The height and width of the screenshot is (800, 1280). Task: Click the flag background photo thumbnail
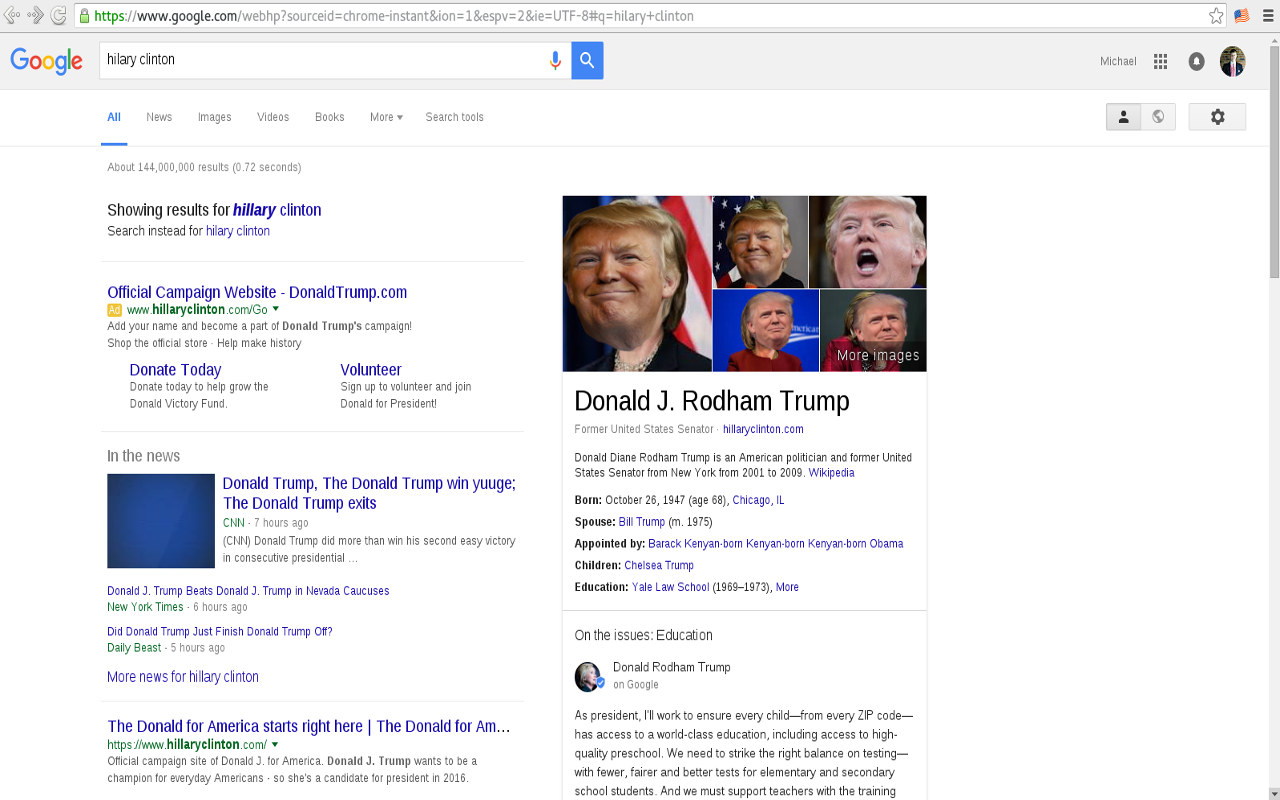(x=759, y=242)
